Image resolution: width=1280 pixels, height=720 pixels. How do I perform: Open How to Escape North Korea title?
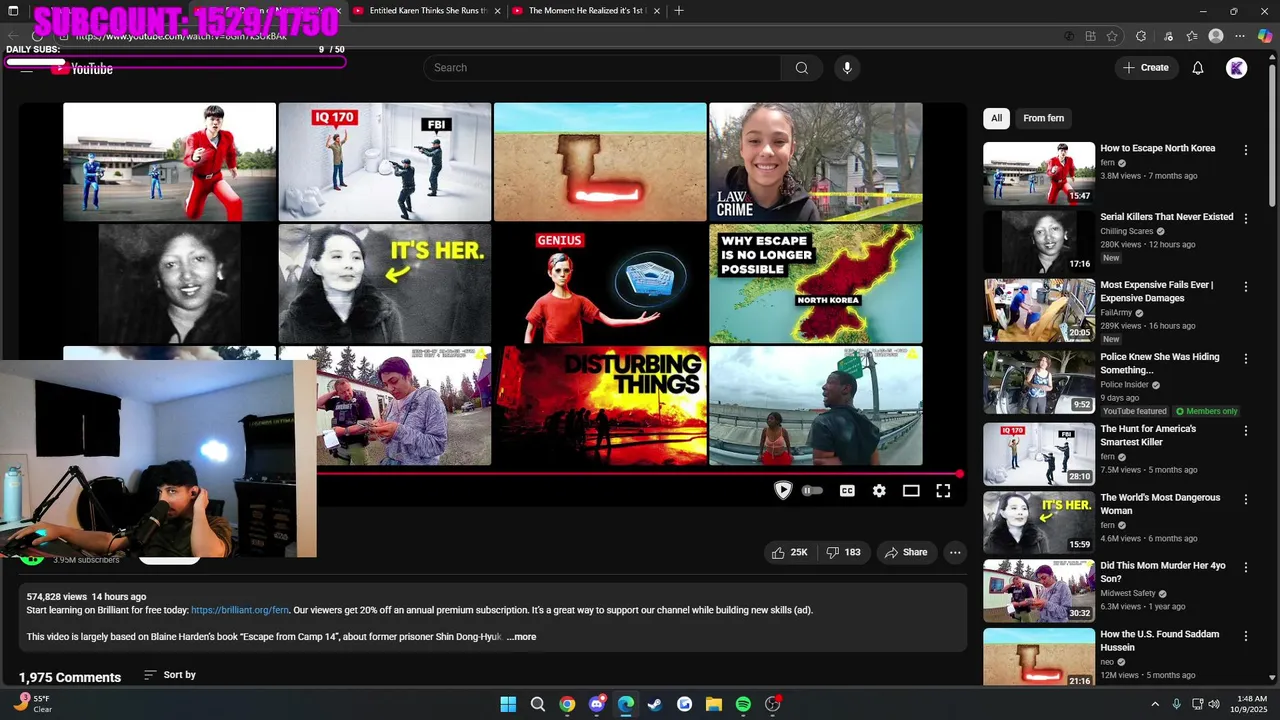pos(1158,148)
